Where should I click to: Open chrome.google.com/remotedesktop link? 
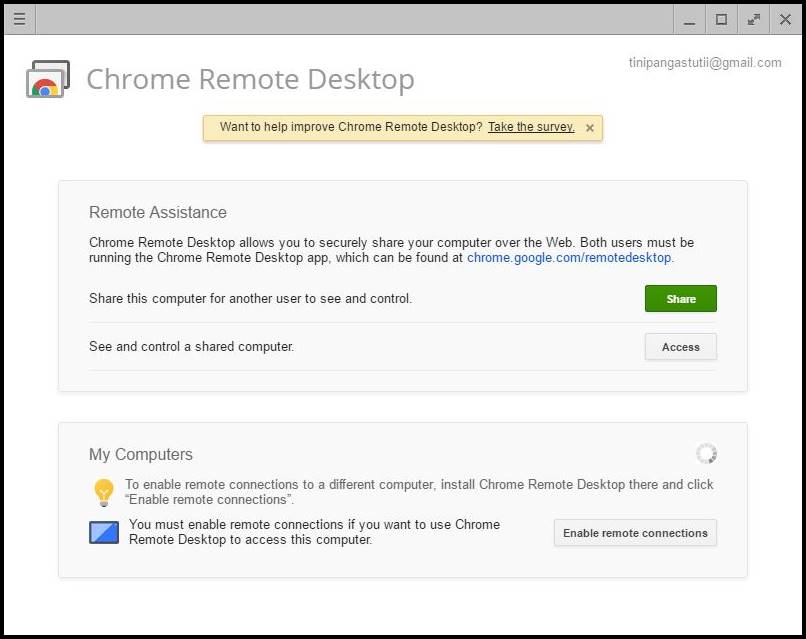(x=569, y=258)
